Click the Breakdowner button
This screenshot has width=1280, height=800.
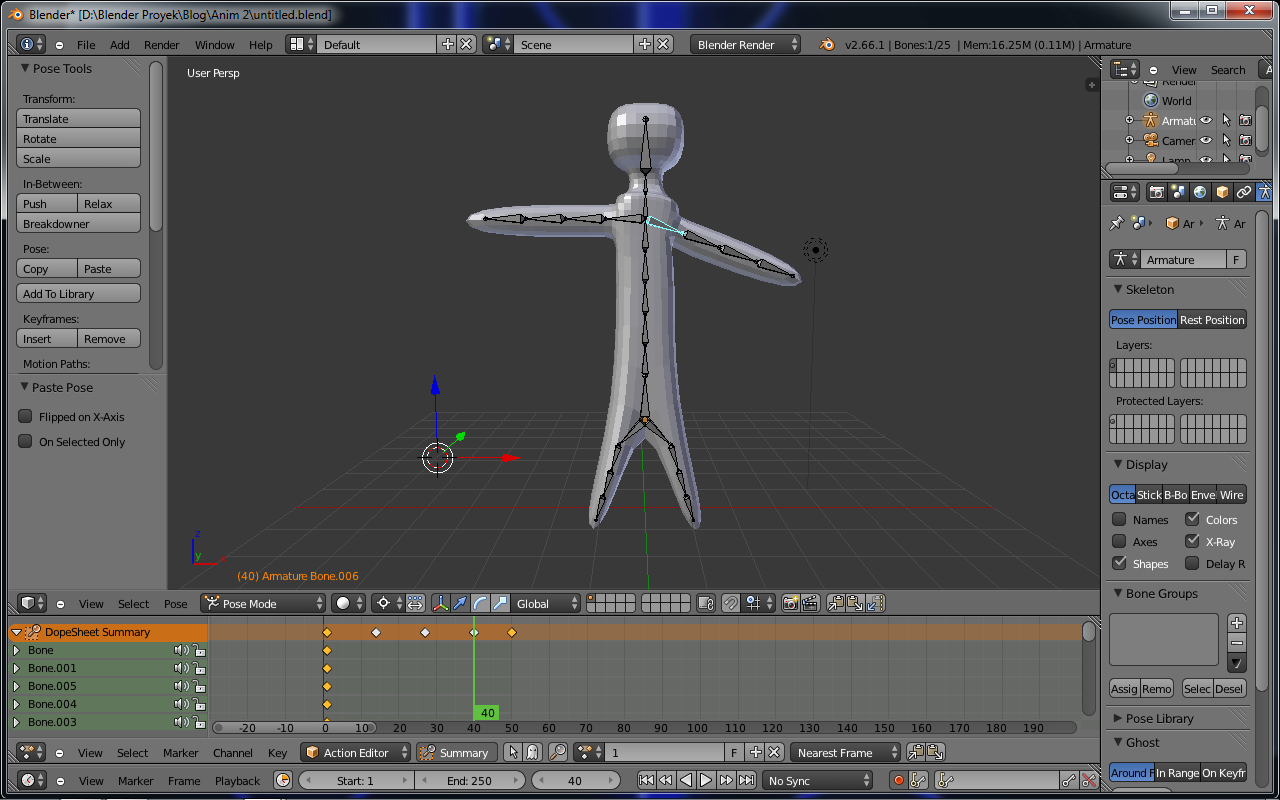coord(79,223)
